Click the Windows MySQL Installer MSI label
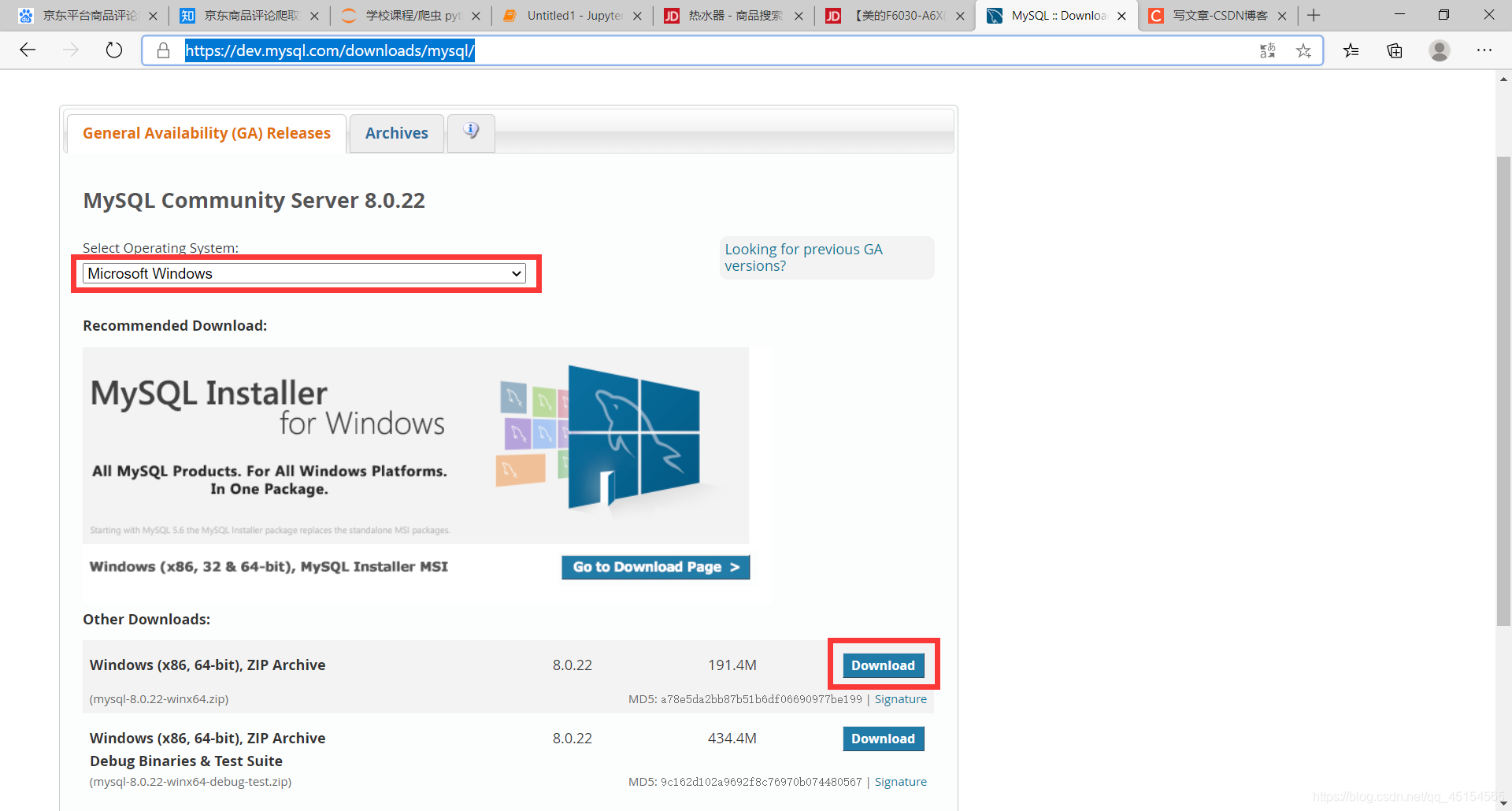This screenshot has width=1512, height=811. point(269,567)
